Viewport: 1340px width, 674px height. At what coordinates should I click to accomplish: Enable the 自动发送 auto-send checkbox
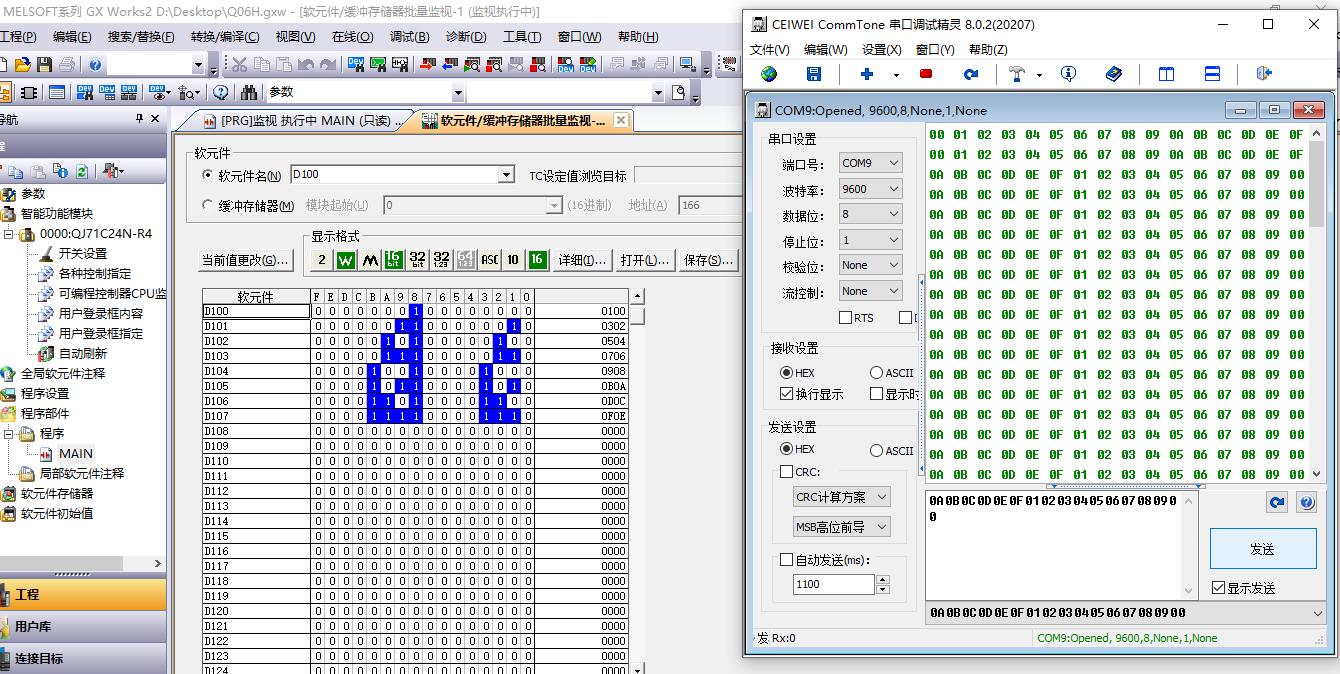click(786, 560)
